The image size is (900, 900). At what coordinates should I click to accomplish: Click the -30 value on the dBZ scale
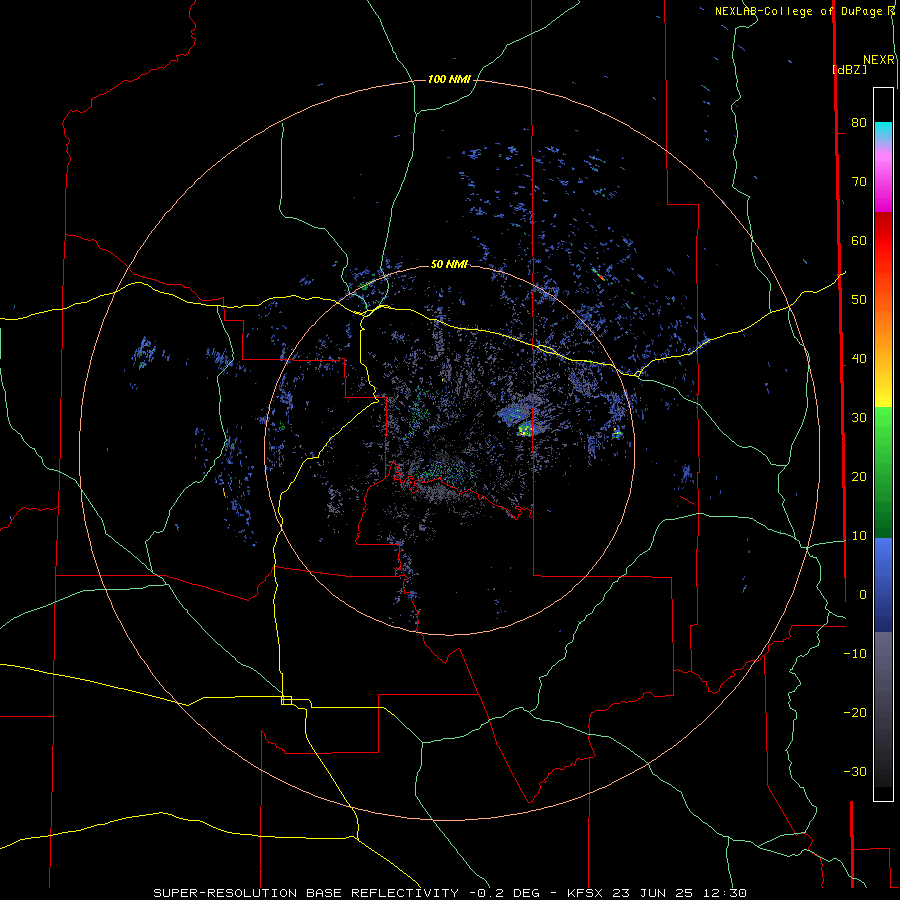(855, 771)
